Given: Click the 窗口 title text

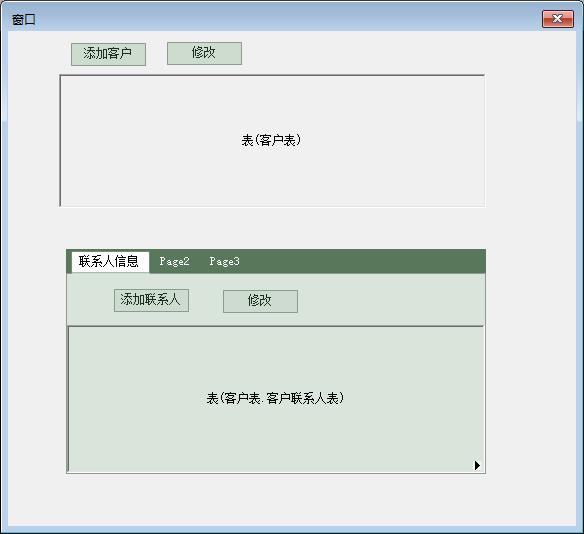Looking at the screenshot, I should click(23, 19).
